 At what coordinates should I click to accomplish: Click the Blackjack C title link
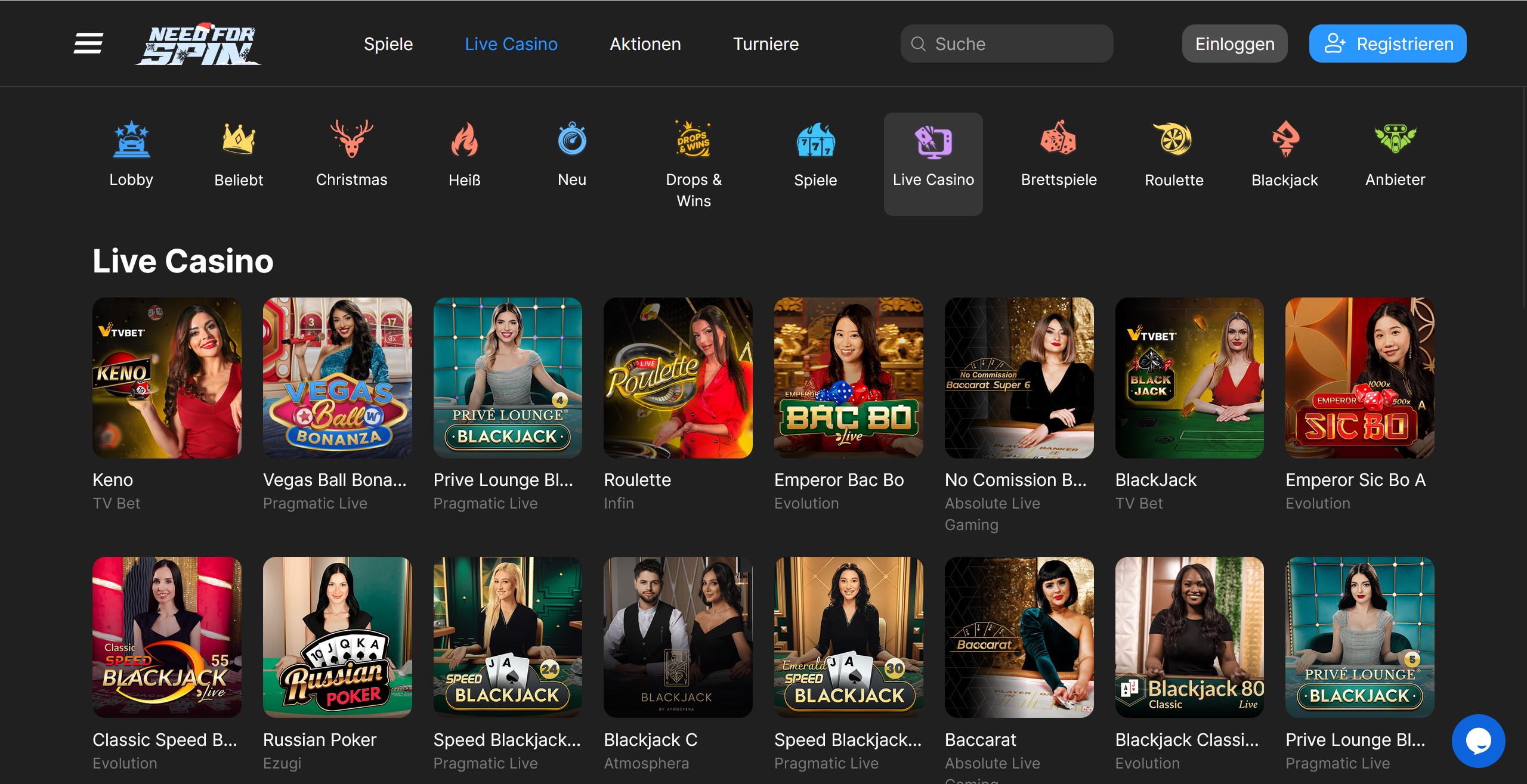pos(651,740)
